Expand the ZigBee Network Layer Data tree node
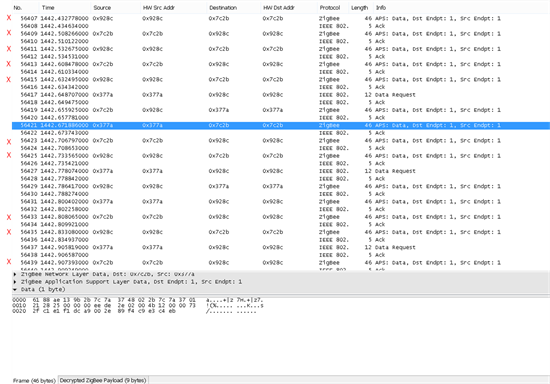Viewport: 550px width, 384px height. point(15,274)
